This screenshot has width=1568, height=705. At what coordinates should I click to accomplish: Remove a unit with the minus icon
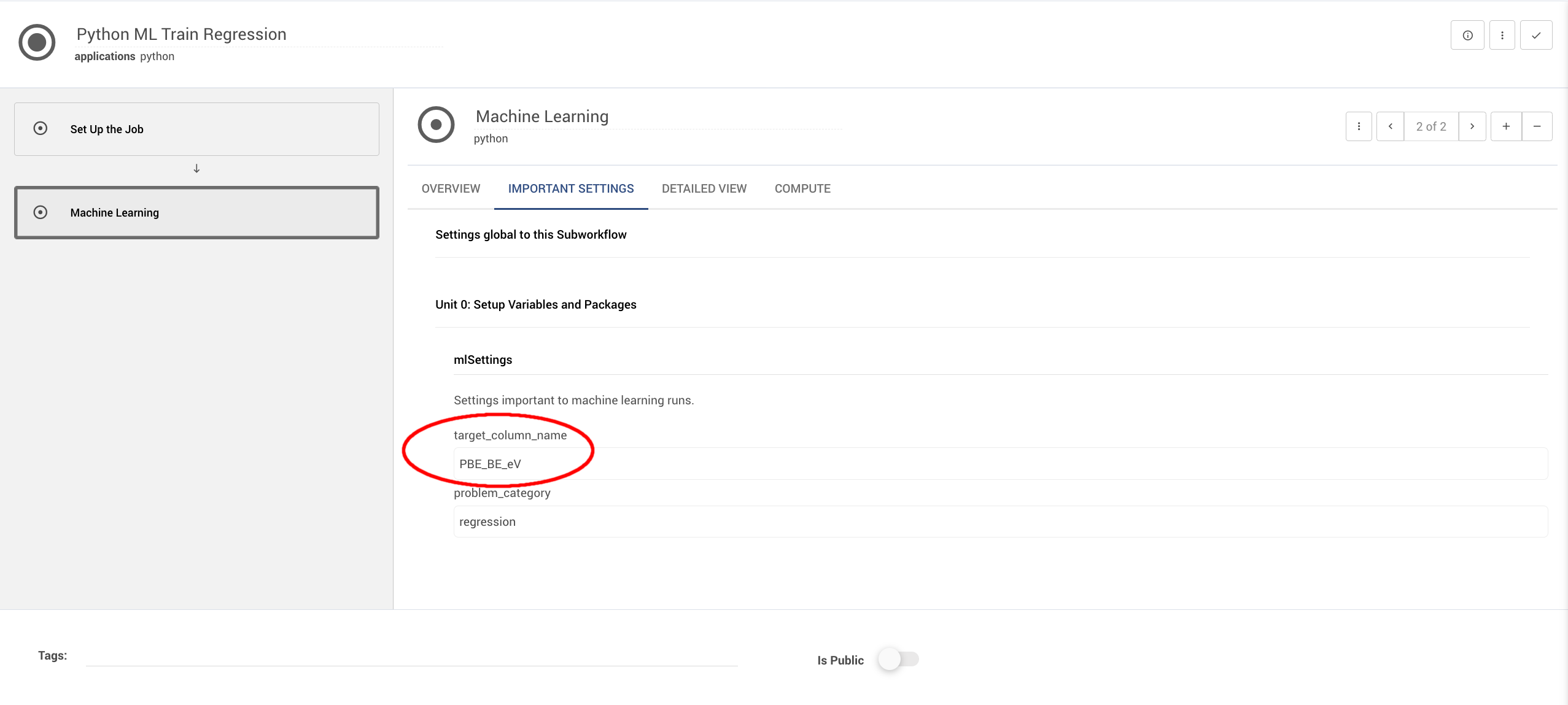click(x=1539, y=126)
